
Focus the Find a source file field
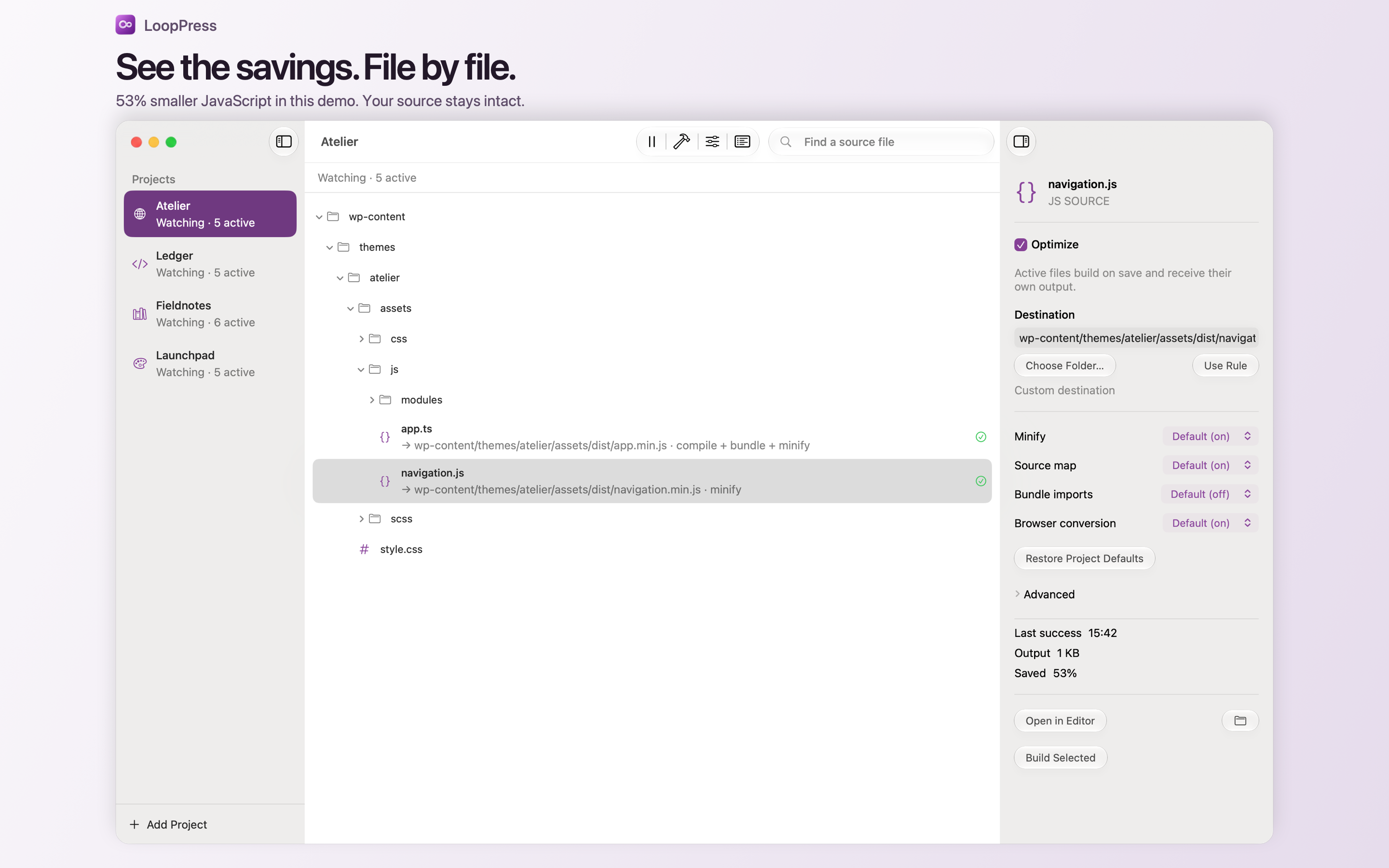pyautogui.click(x=881, y=142)
